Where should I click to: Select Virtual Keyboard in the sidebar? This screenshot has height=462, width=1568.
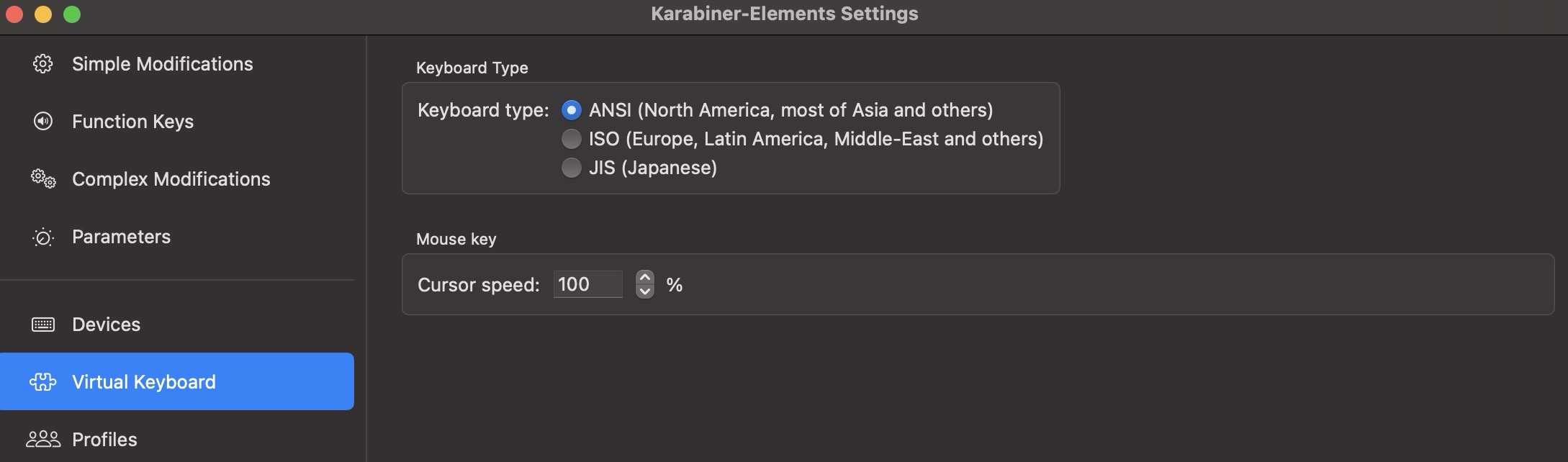[x=177, y=381]
